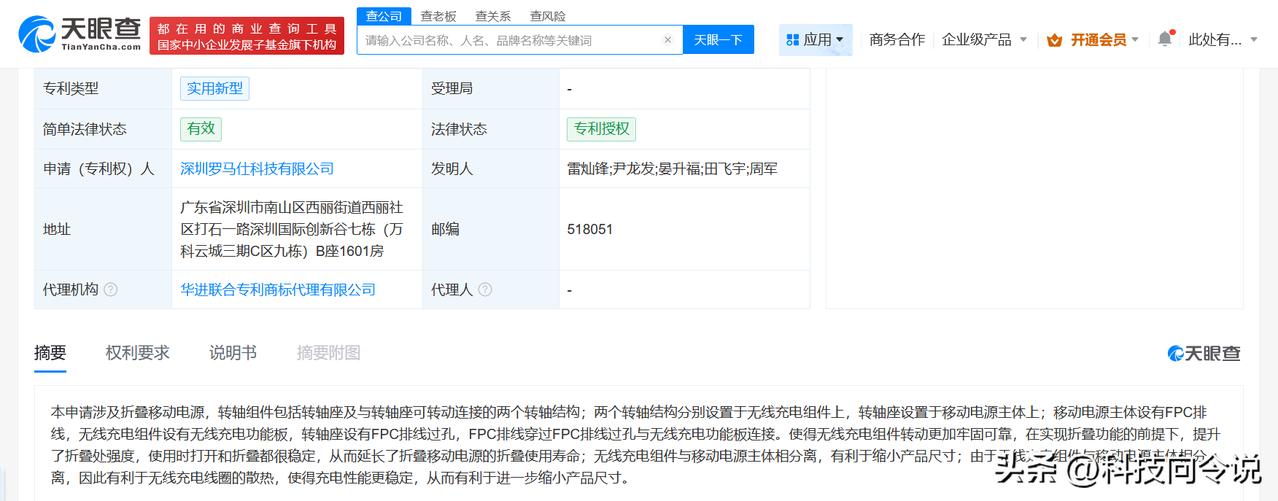Expand the 企业级产品 dropdown
Image resolution: width=1278 pixels, height=501 pixels.
click(985, 40)
